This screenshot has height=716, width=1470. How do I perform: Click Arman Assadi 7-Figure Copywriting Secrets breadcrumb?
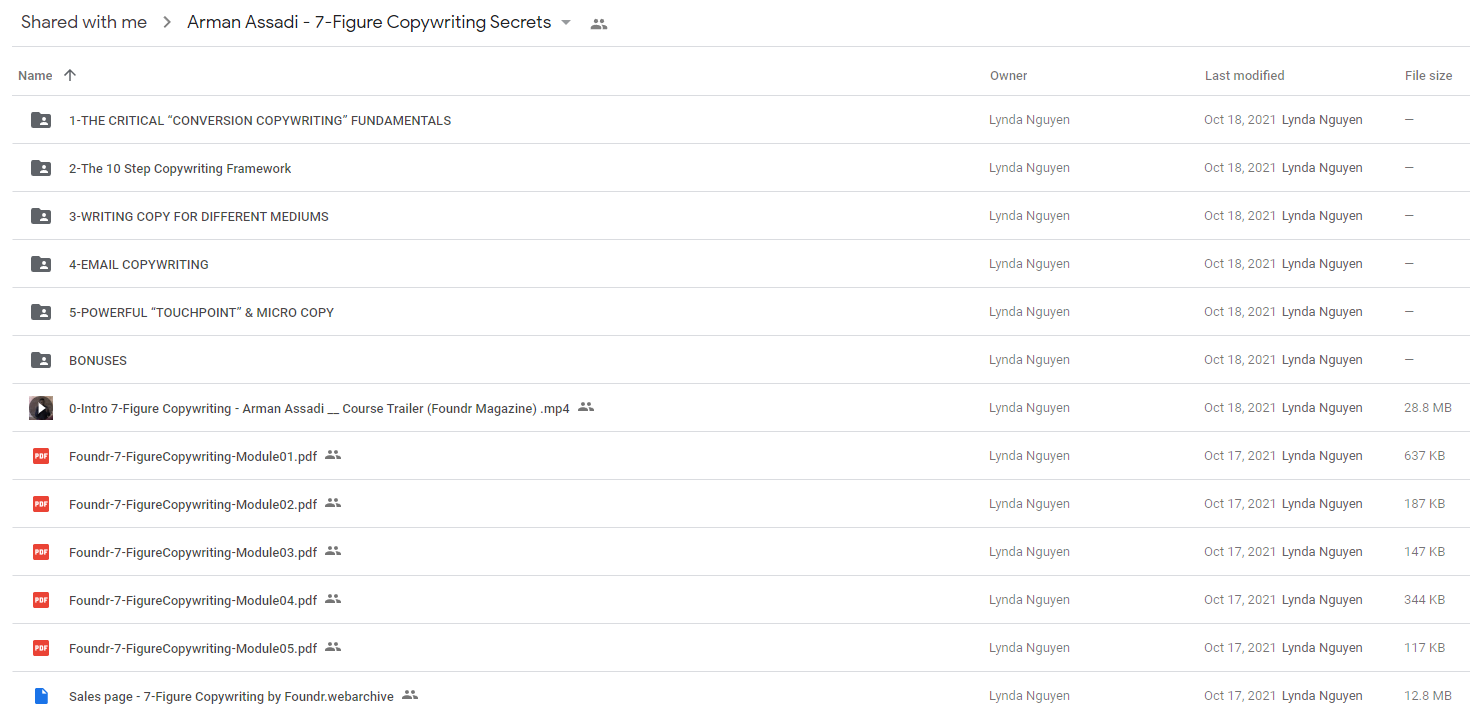369,22
